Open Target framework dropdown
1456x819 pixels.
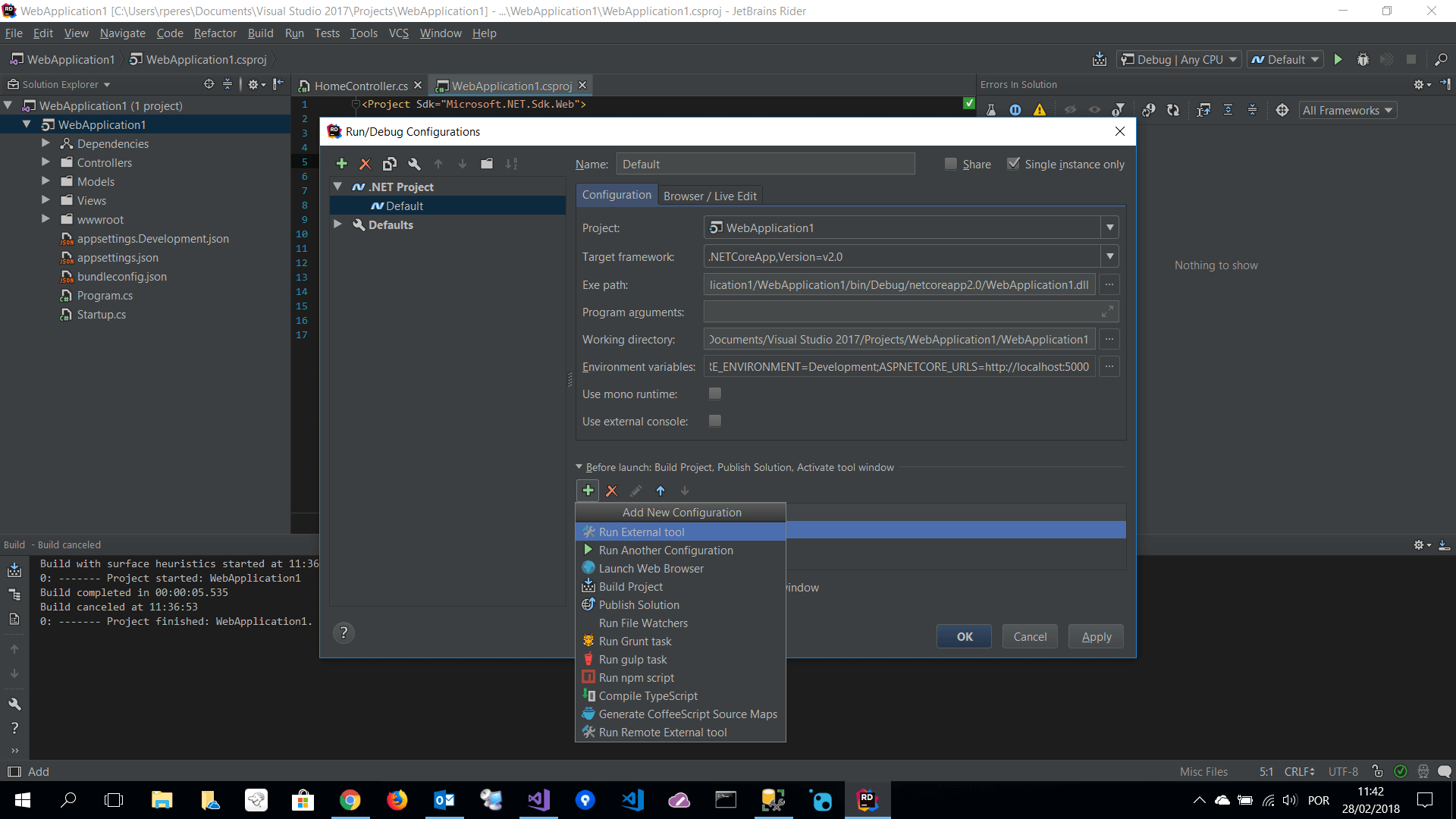coord(911,256)
